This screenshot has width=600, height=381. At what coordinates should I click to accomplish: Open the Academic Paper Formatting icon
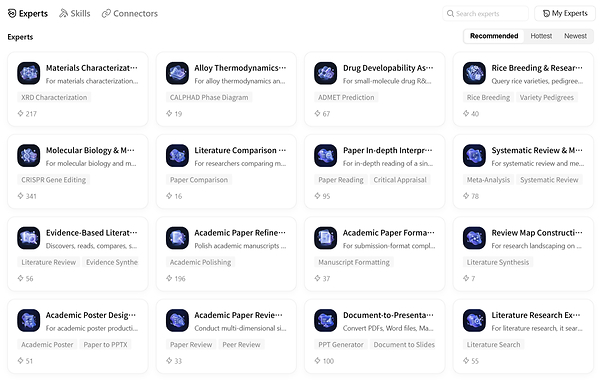(x=326, y=238)
